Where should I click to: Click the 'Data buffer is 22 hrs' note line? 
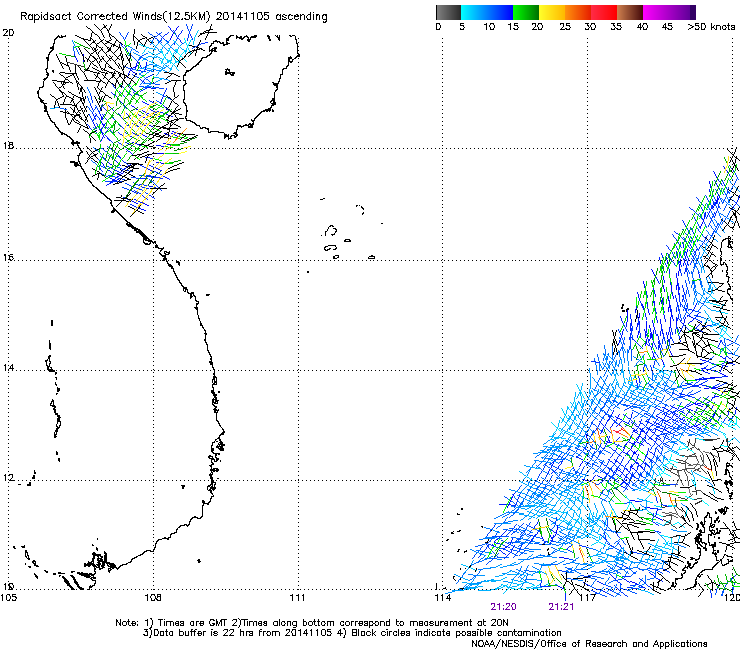(352, 633)
